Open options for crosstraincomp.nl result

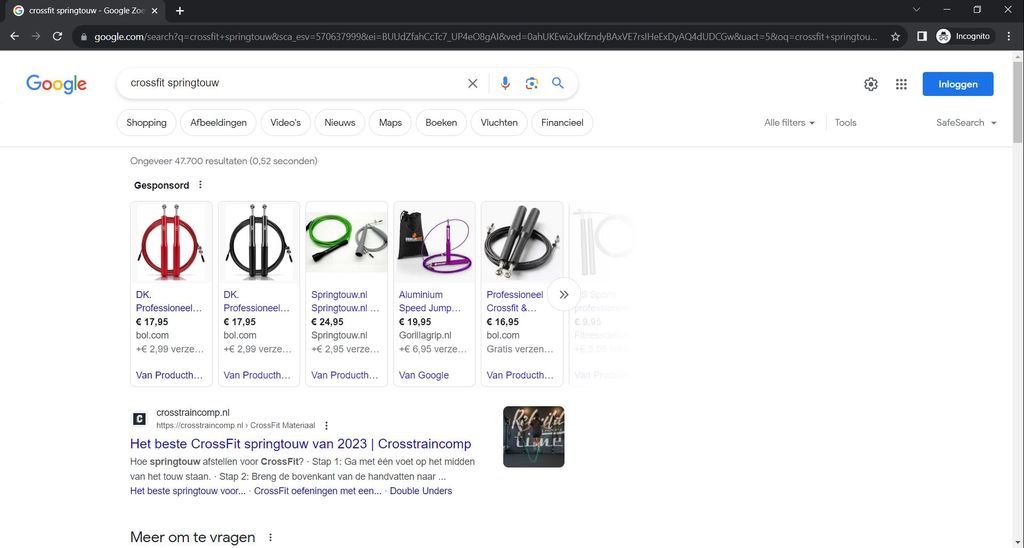click(x=327, y=425)
